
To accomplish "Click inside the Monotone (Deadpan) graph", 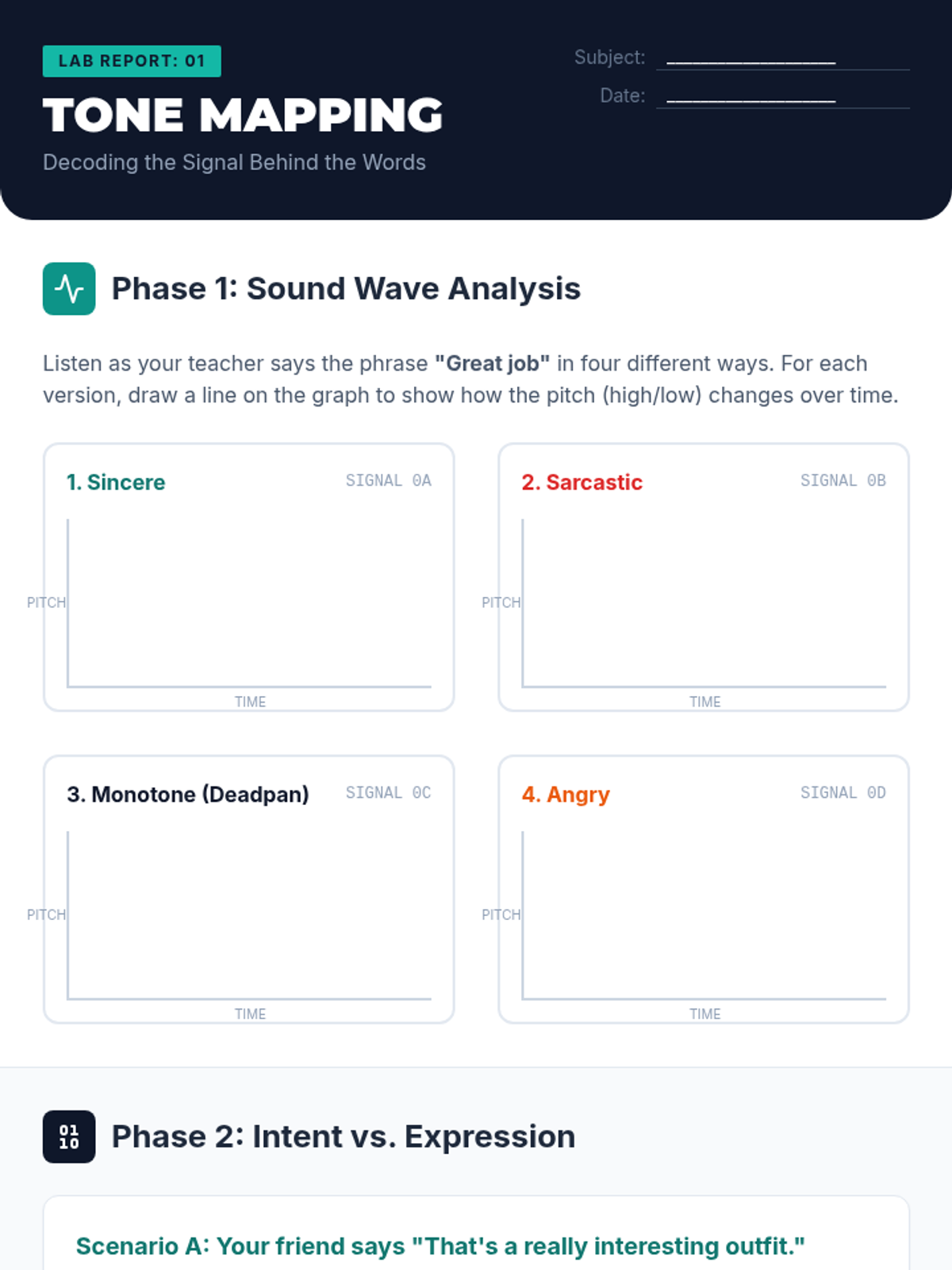I will coord(249,915).
